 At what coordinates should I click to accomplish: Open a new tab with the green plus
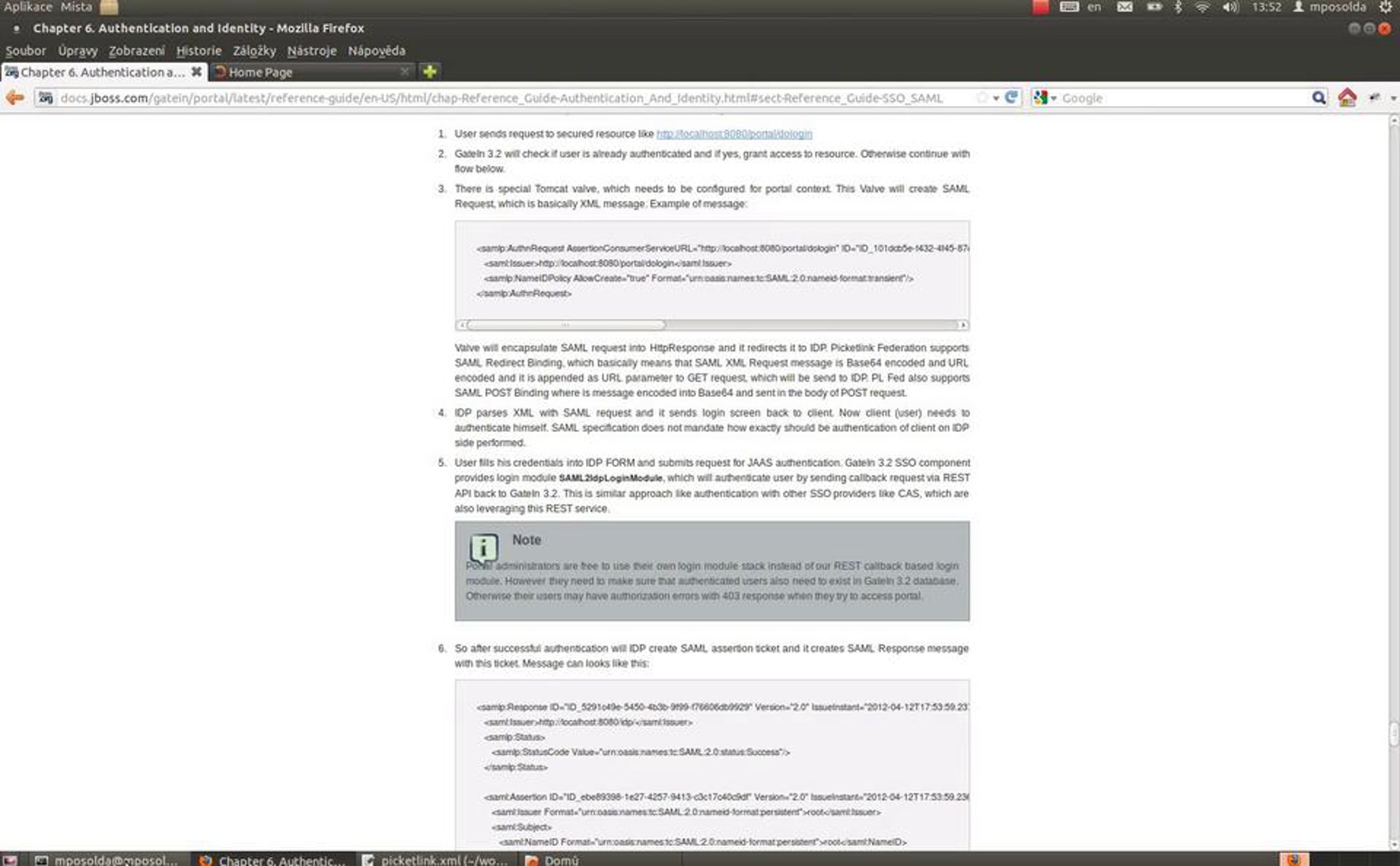430,72
